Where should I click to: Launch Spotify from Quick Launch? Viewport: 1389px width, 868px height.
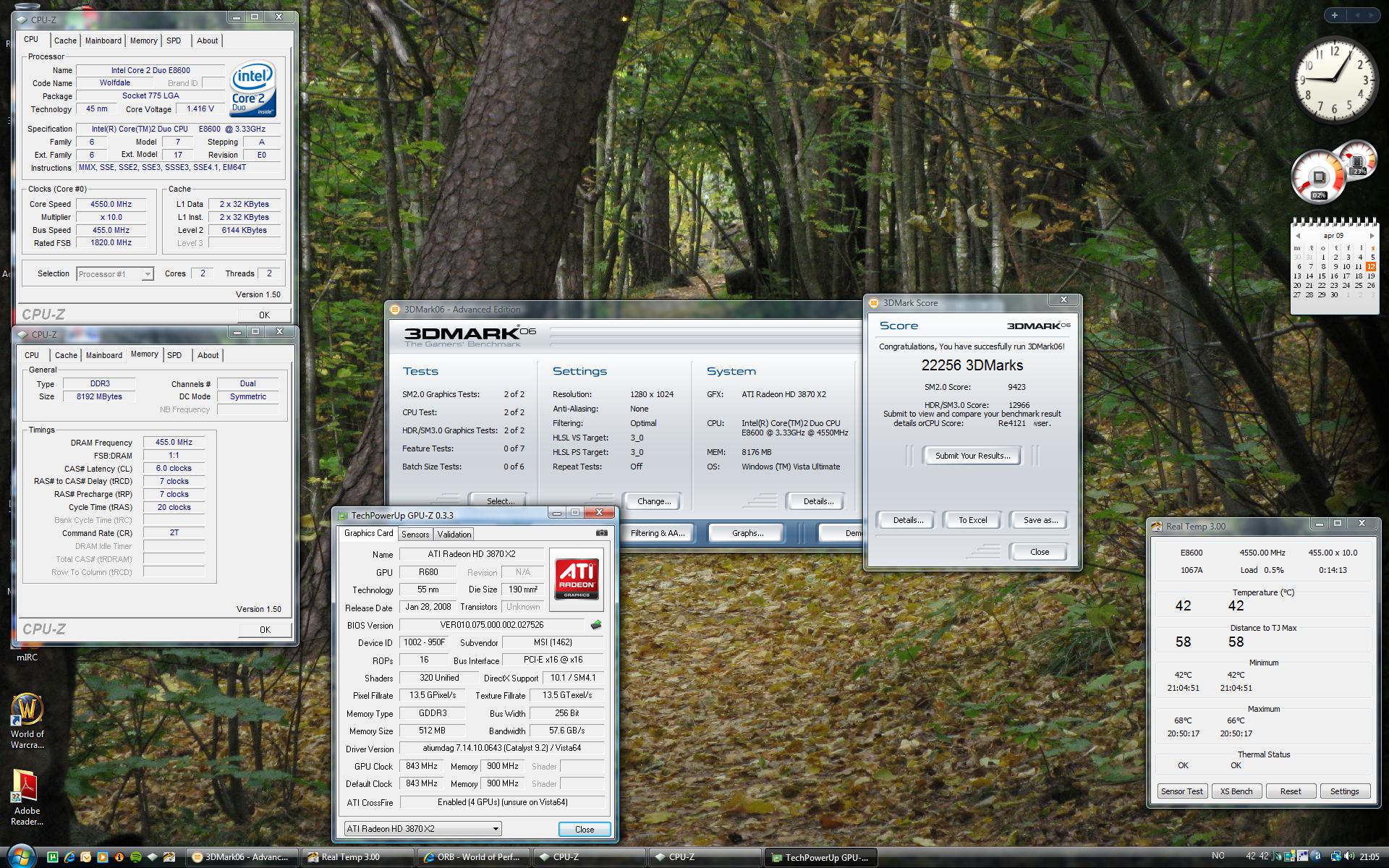click(x=135, y=857)
